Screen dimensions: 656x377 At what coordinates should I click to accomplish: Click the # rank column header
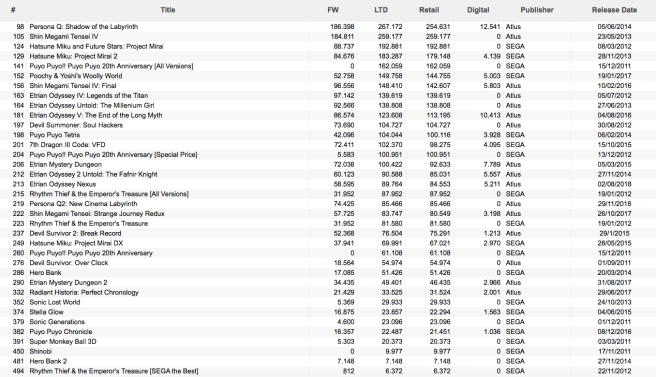pos(13,10)
